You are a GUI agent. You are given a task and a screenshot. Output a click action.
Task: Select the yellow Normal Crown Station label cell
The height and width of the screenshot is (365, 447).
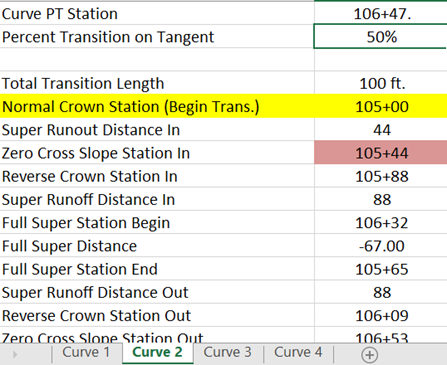click(x=157, y=106)
